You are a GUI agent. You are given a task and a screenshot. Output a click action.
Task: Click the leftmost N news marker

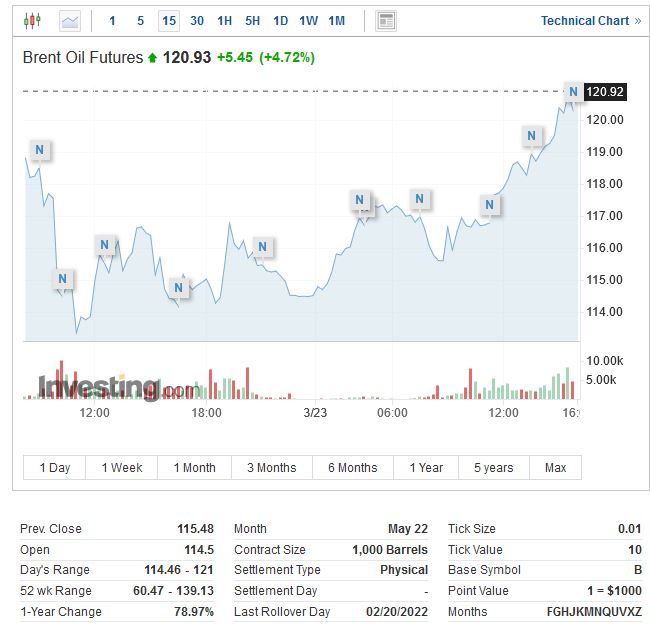(x=39, y=151)
